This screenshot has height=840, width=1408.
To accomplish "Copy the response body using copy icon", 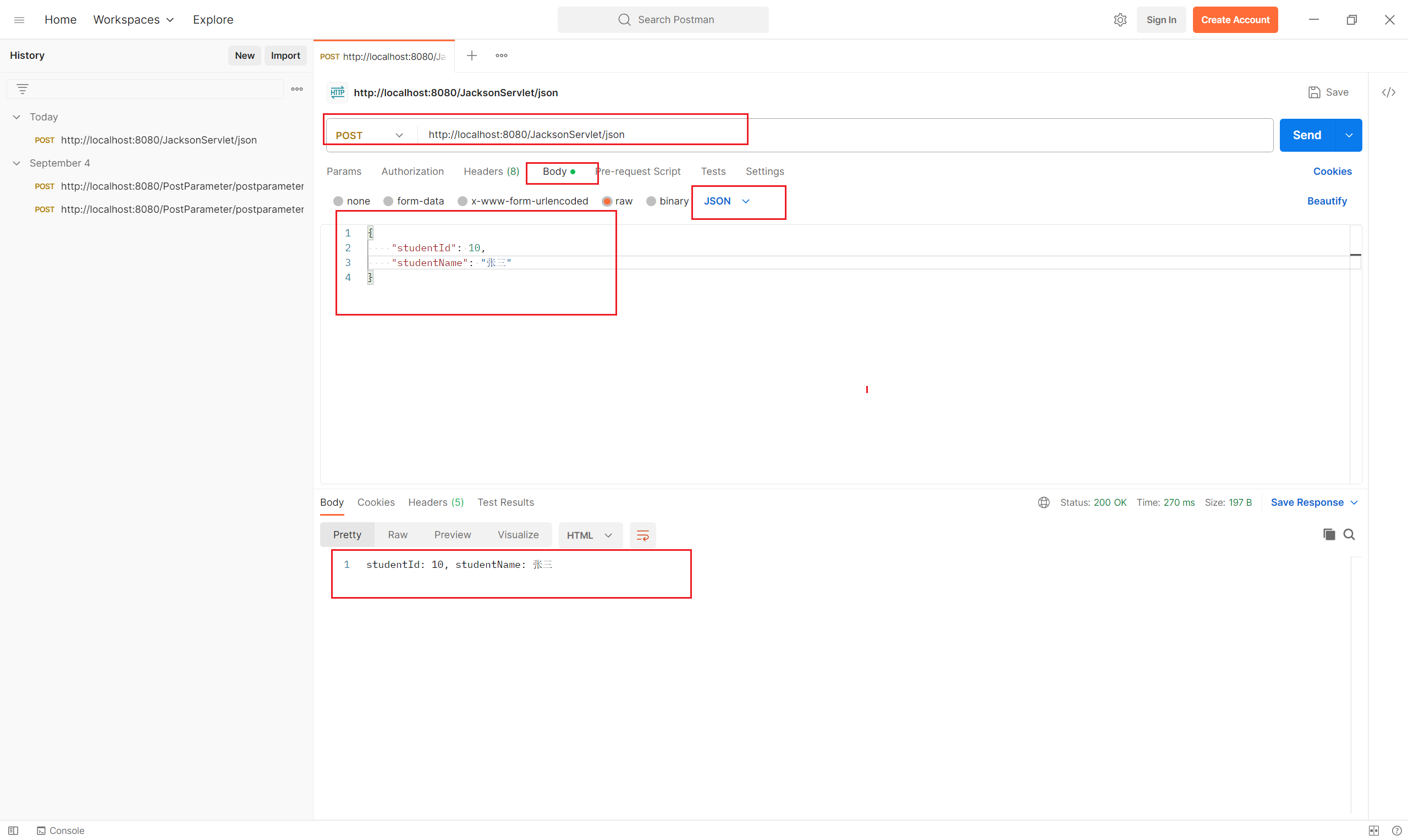I will (x=1328, y=534).
